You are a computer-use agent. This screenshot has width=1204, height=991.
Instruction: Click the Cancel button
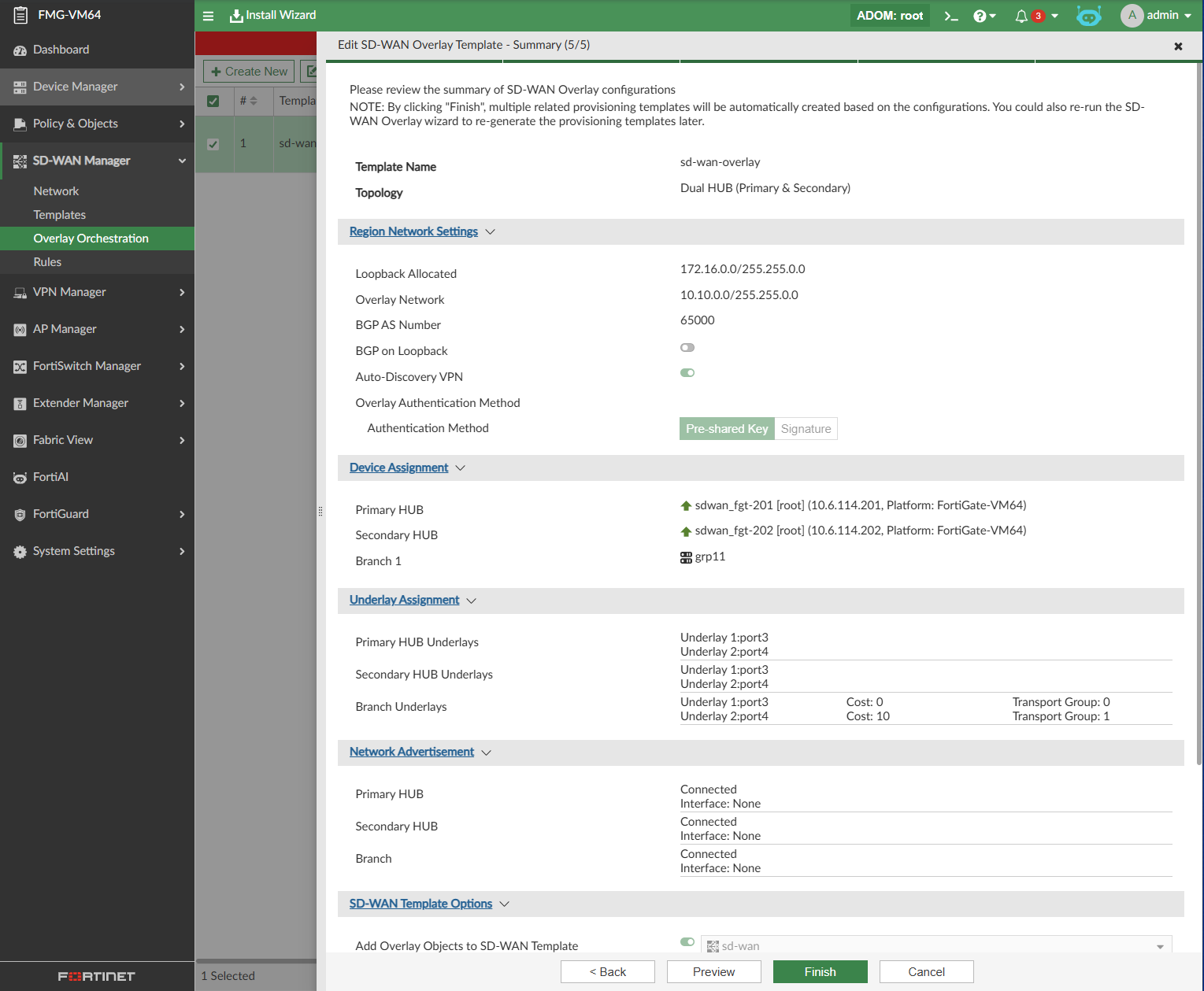click(x=927, y=971)
